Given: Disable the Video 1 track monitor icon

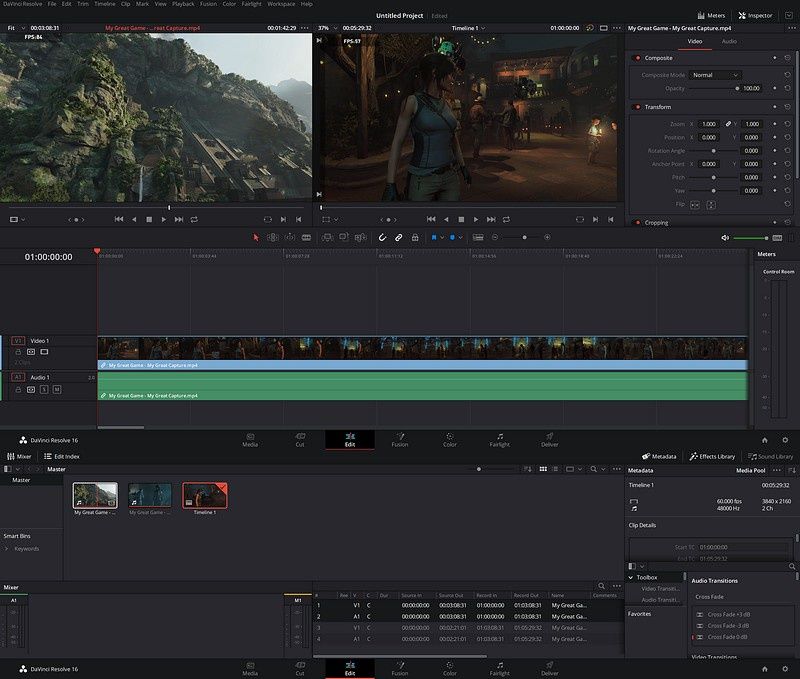Looking at the screenshot, I should [x=44, y=352].
